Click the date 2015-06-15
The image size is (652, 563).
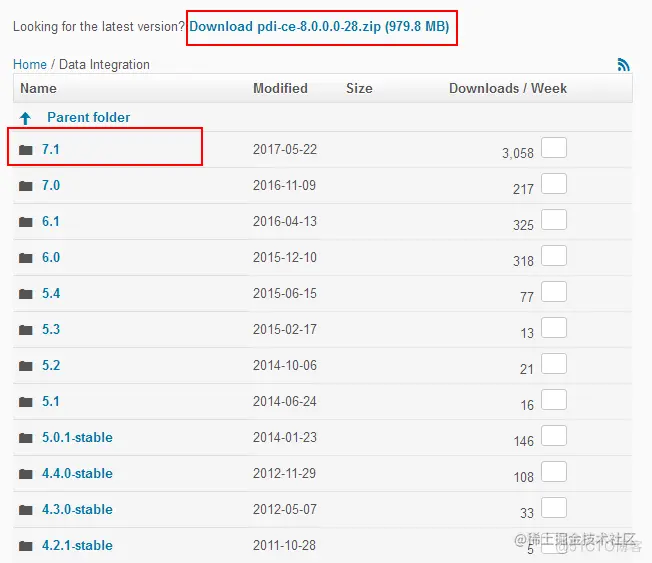[x=285, y=294]
